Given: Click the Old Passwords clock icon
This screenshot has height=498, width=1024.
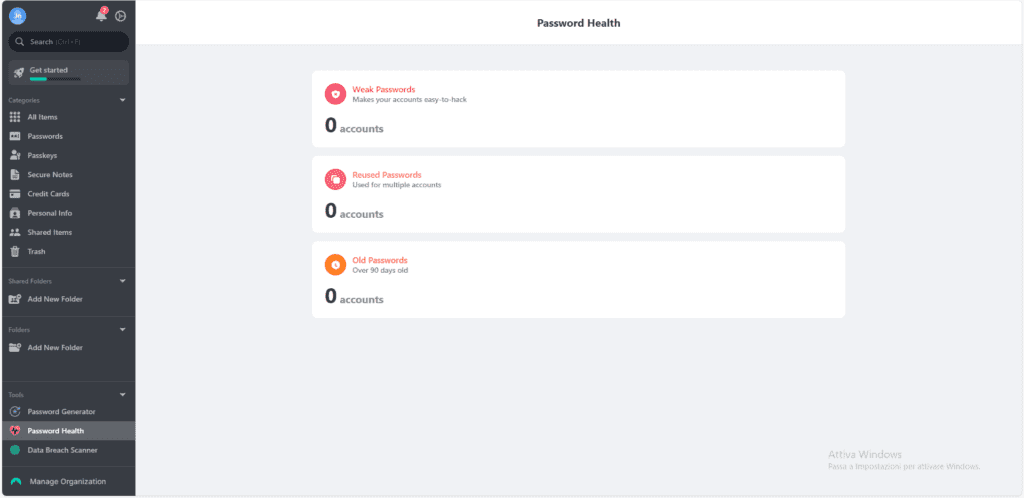Looking at the screenshot, I should click(x=335, y=265).
